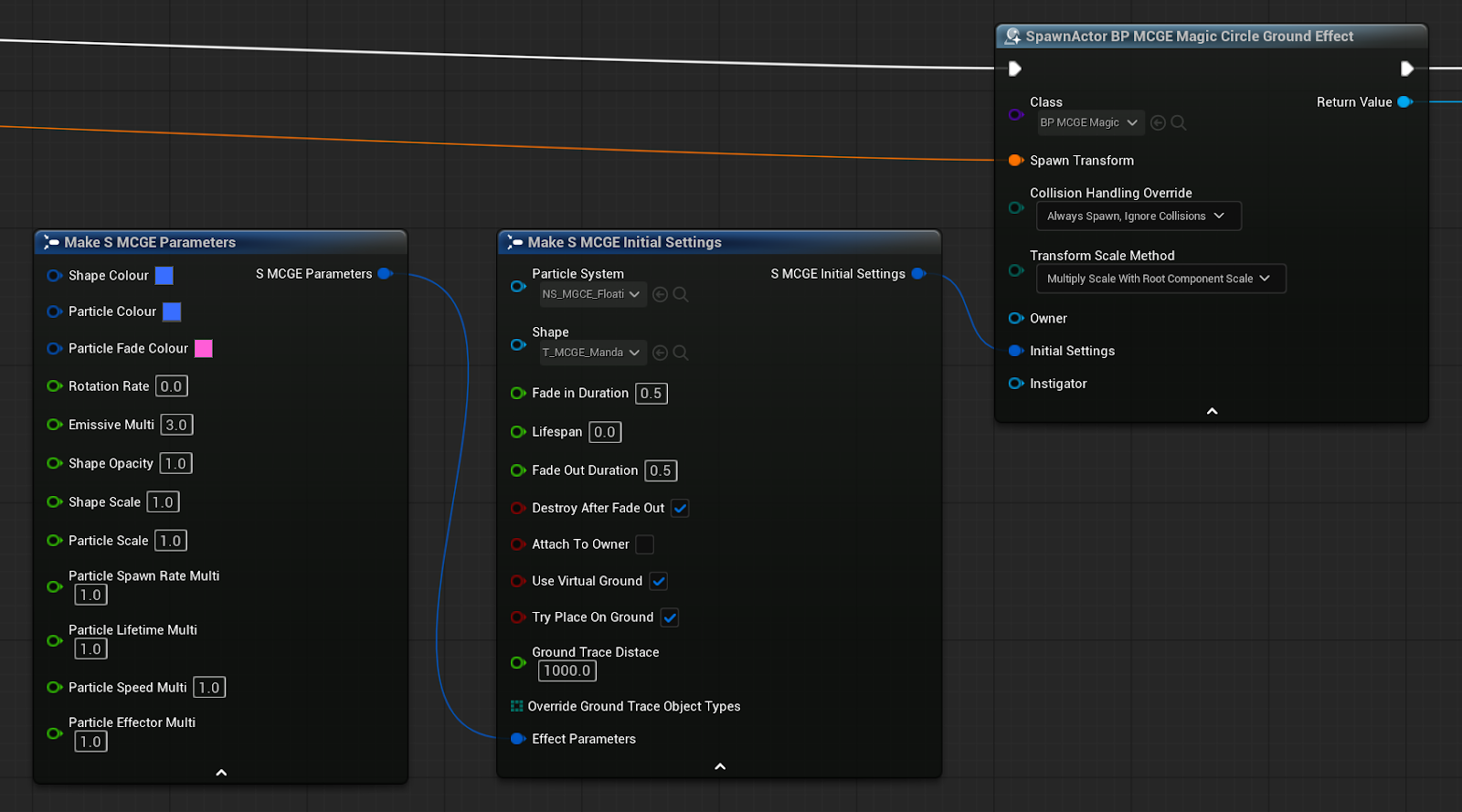Collapse the SpawnActor node advanced pins

1212,411
